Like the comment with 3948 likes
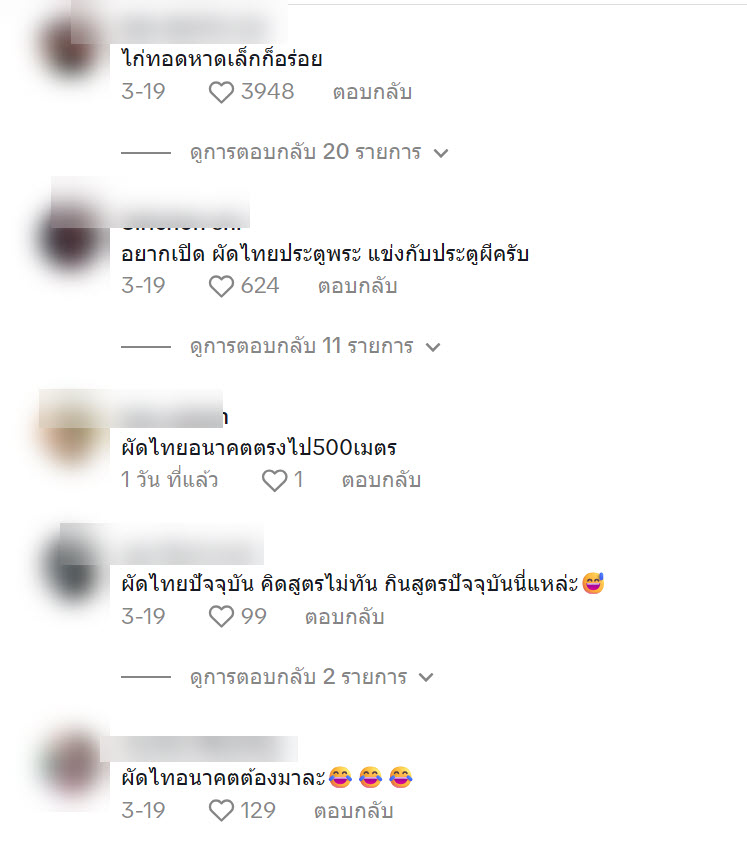This screenshot has width=747, height=844. tap(221, 92)
